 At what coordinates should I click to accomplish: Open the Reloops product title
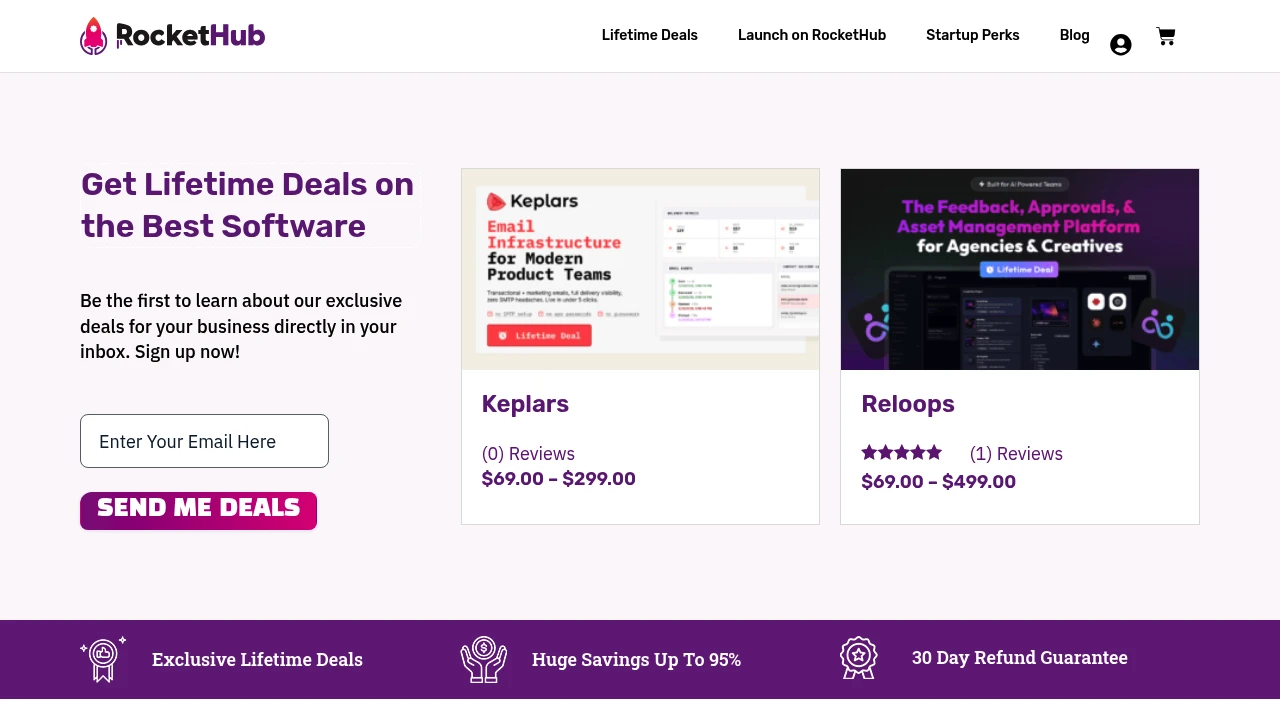908,404
